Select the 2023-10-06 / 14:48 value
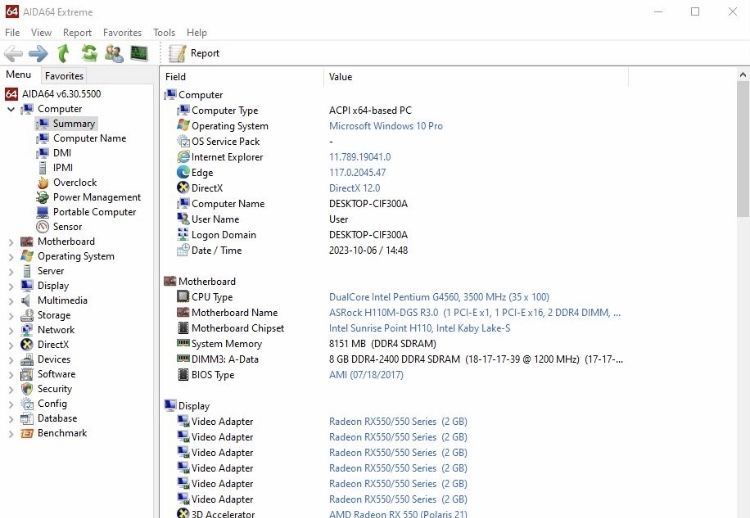The image size is (750, 518). tap(368, 250)
